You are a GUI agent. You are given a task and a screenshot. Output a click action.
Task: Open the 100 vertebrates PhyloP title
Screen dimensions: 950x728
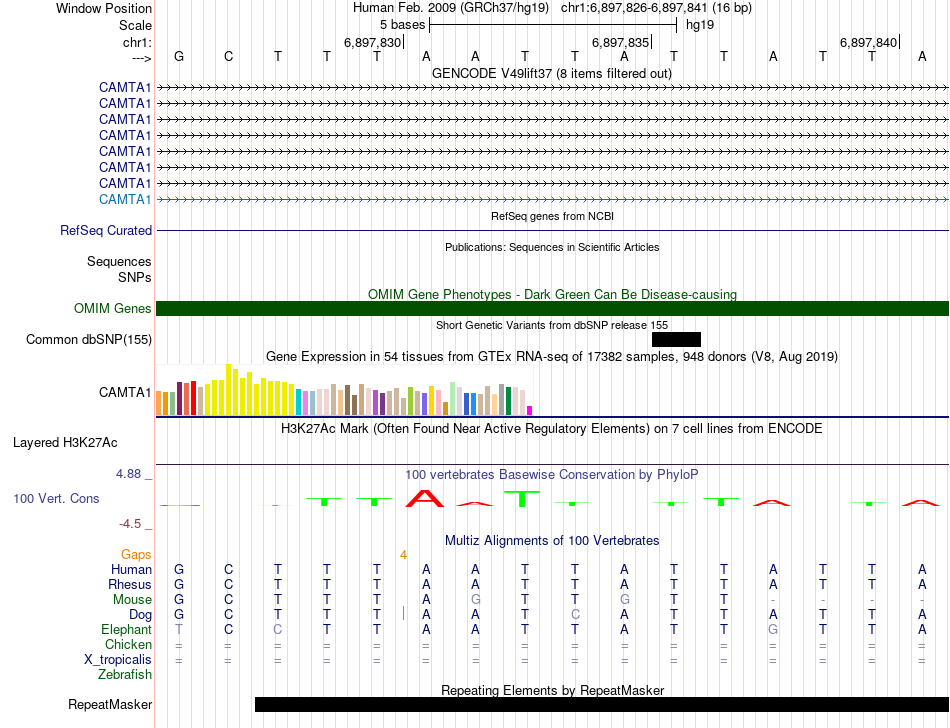[552, 474]
